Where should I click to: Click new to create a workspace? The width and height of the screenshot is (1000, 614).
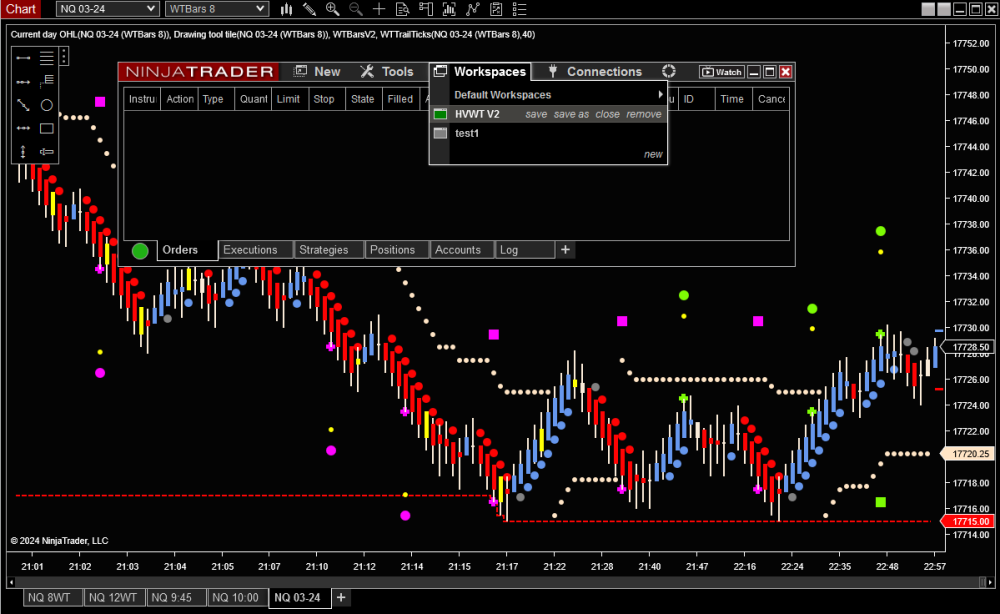[653, 154]
